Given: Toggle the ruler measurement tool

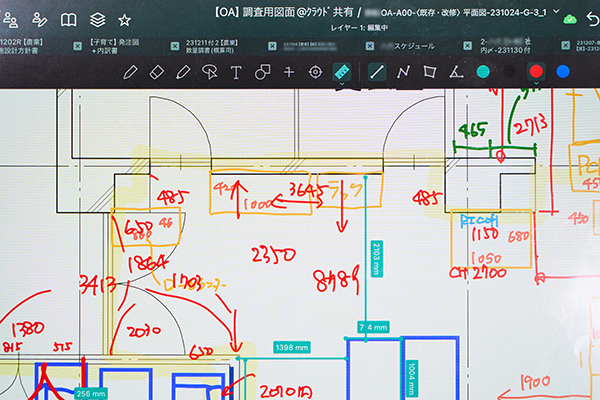Looking at the screenshot, I should pyautogui.click(x=342, y=72).
